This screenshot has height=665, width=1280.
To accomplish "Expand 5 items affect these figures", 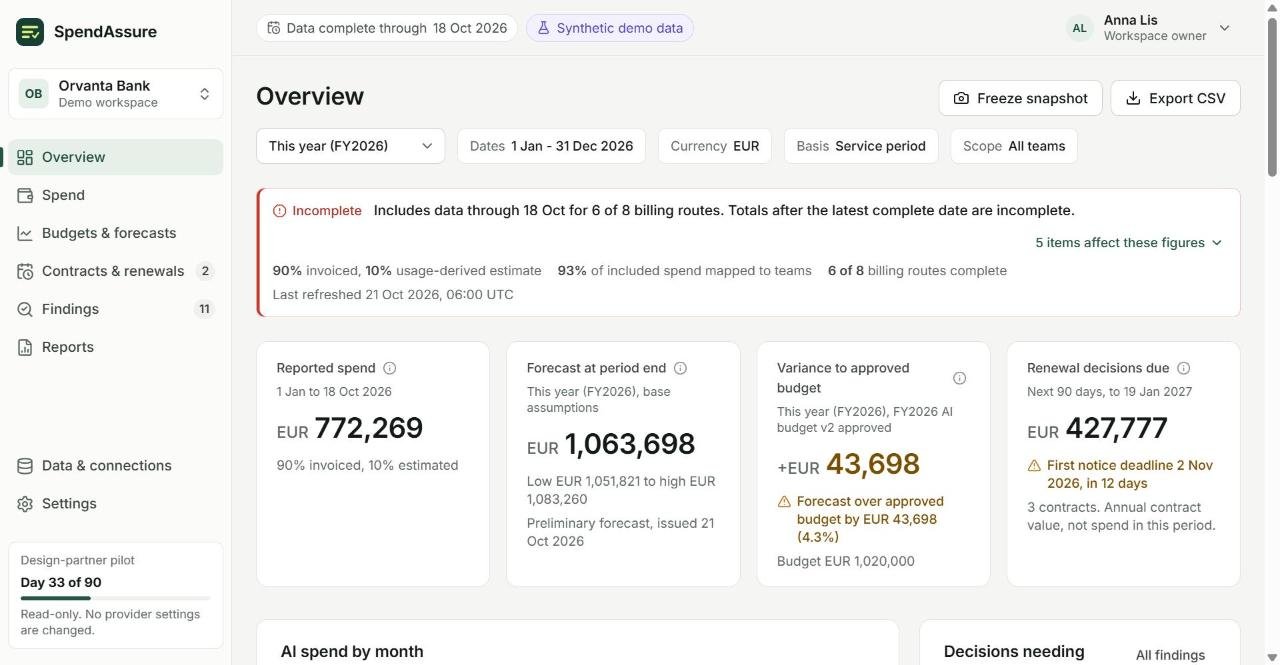I will click(x=1129, y=243).
